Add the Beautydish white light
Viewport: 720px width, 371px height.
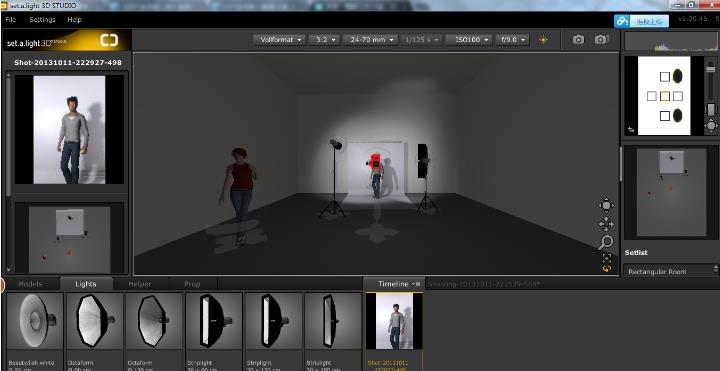[x=35, y=331]
